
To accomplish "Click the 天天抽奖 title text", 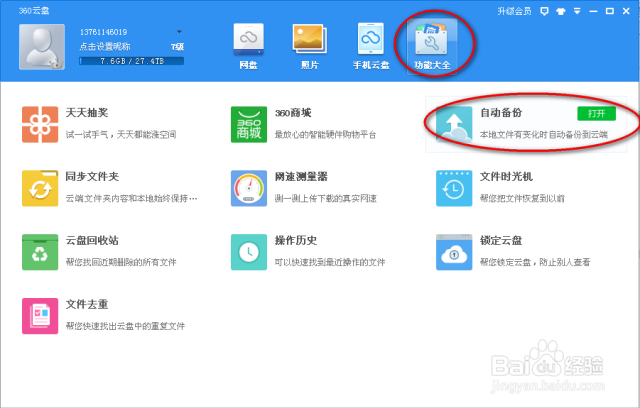I will [87, 113].
